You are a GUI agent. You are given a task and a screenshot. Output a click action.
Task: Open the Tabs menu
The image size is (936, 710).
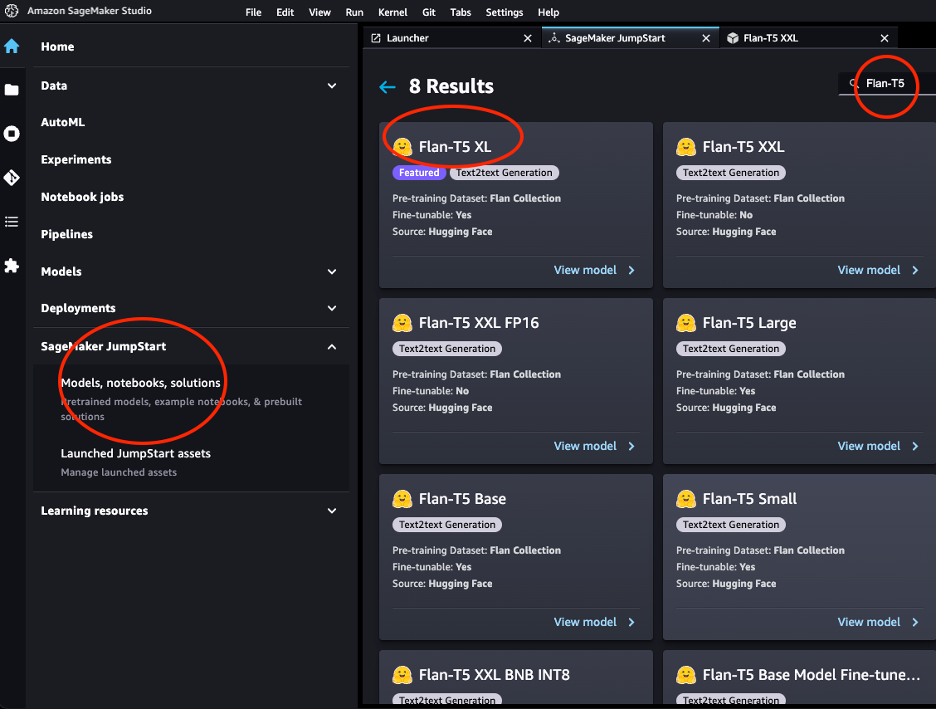[460, 12]
